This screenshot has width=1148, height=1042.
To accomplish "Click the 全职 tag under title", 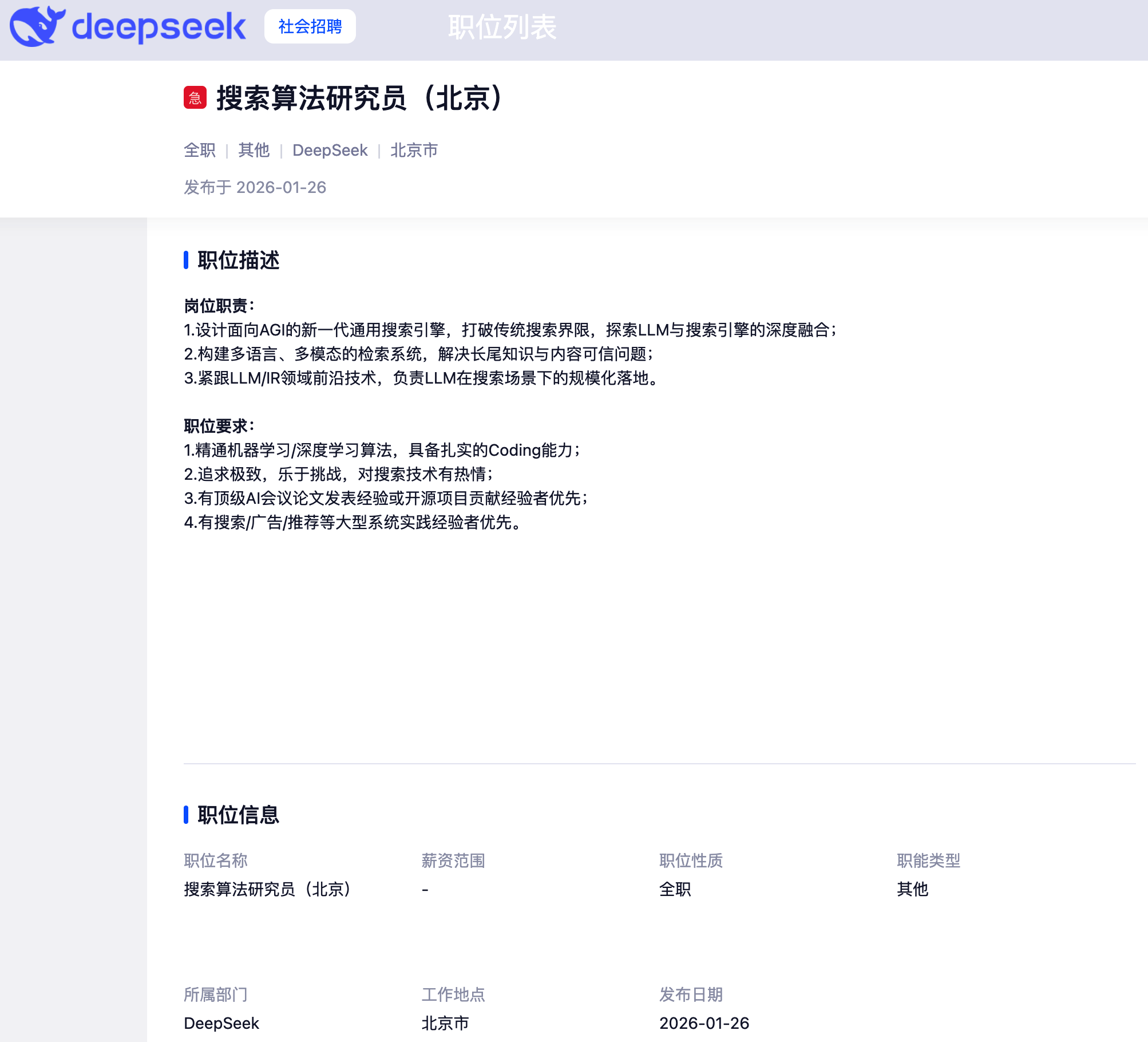I will (199, 150).
